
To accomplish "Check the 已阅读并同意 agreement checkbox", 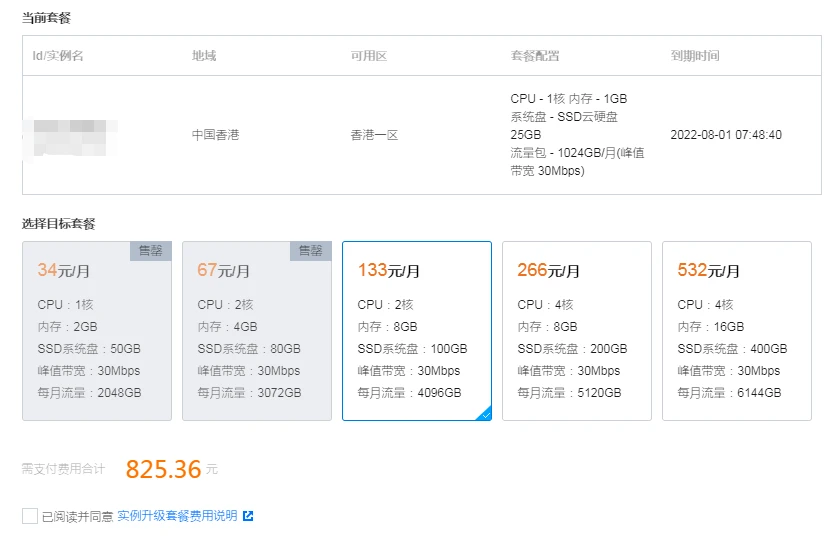I will (30, 516).
